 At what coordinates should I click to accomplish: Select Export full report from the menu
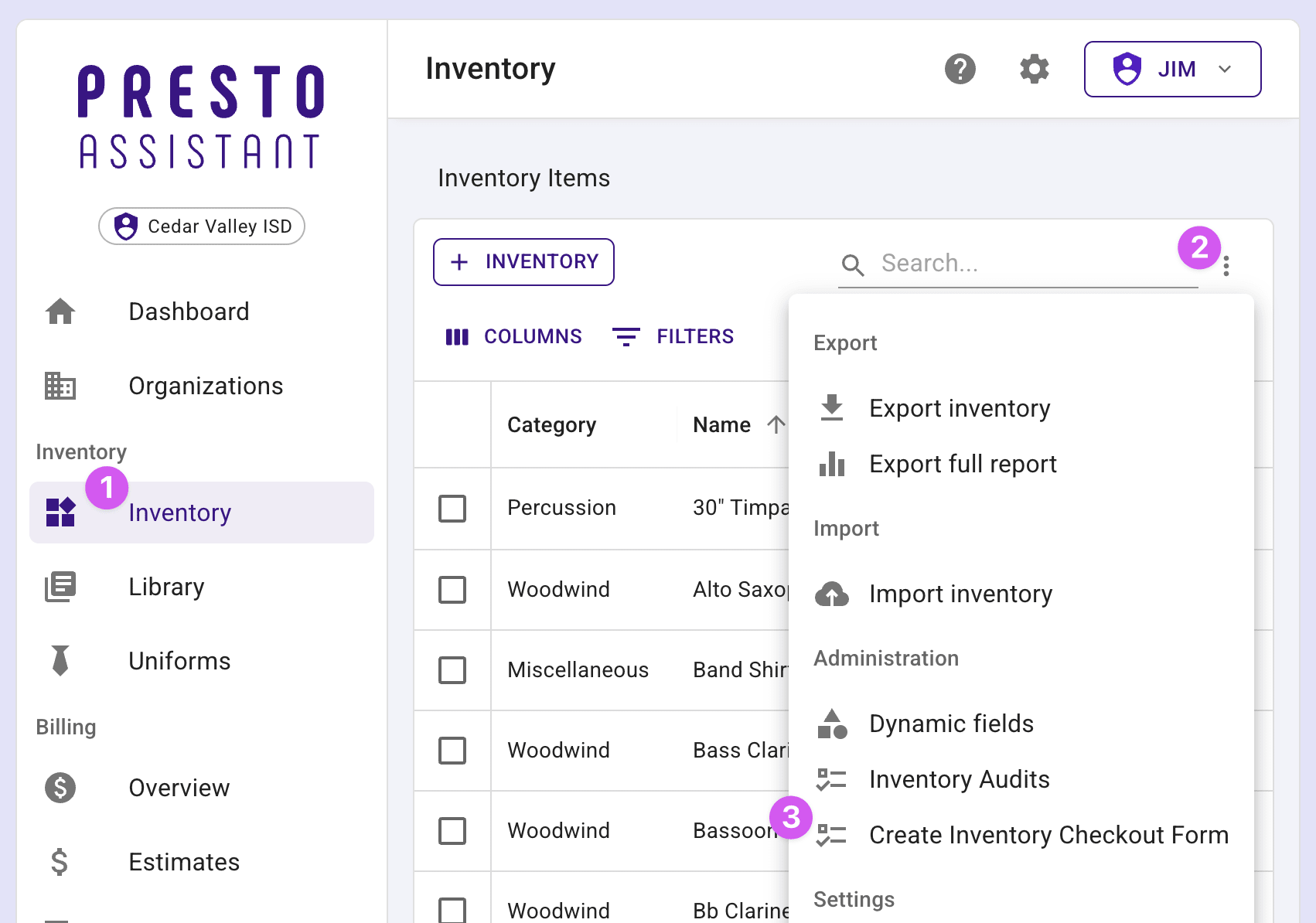click(1021, 464)
